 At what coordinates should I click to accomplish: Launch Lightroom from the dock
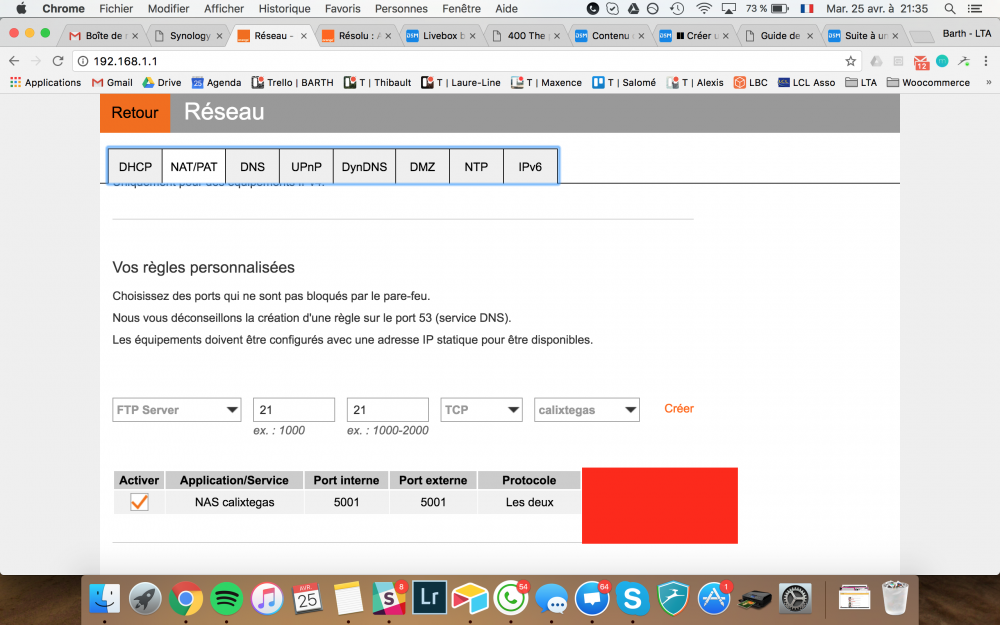pyautogui.click(x=429, y=598)
